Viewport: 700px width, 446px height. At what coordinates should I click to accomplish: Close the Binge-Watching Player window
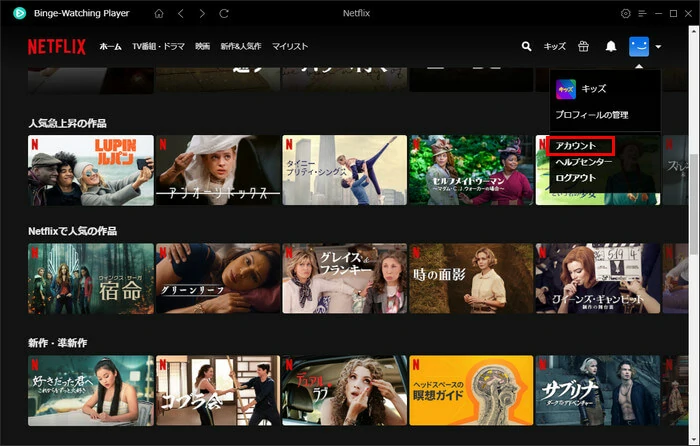tap(688, 13)
